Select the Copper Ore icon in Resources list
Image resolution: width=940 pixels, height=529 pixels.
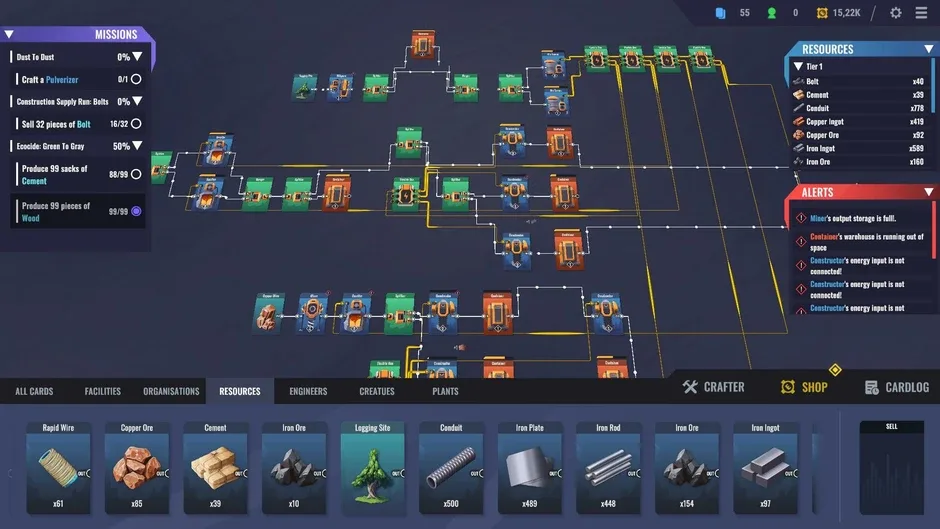(x=799, y=135)
